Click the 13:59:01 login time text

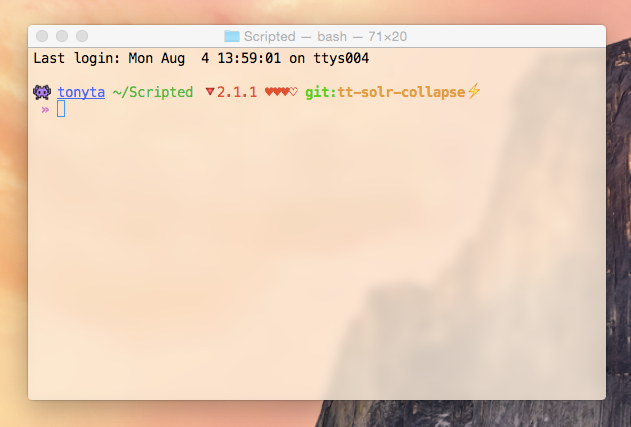(x=249, y=58)
